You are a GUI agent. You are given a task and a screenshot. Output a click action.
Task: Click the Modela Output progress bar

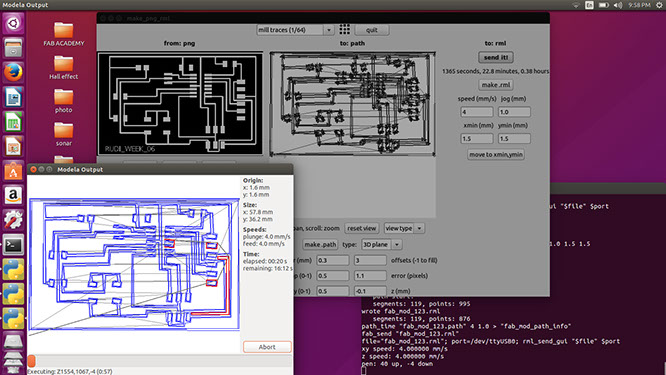point(160,361)
